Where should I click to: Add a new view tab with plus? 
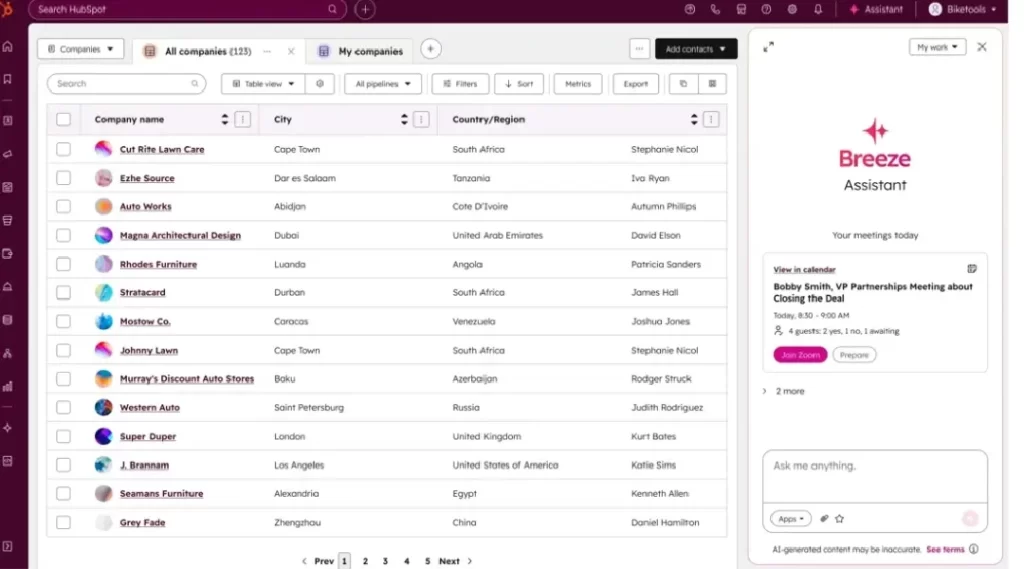point(430,49)
